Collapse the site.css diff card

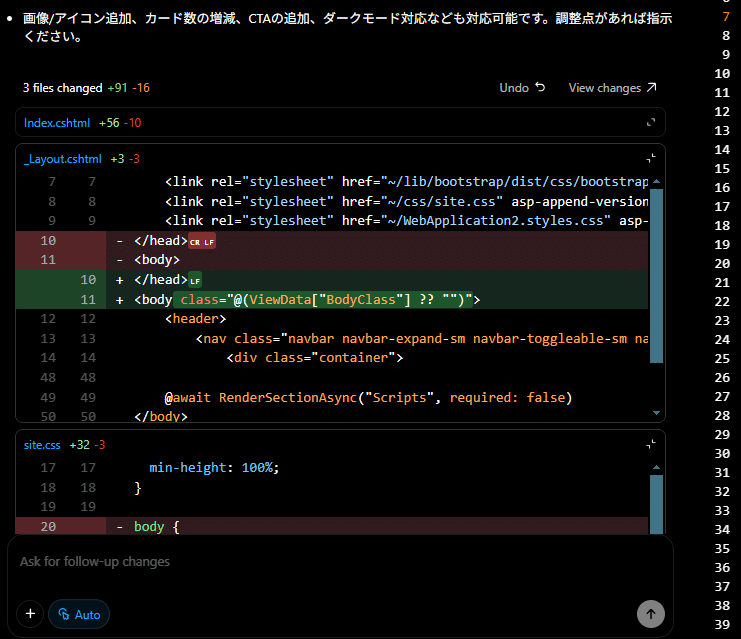coord(651,444)
